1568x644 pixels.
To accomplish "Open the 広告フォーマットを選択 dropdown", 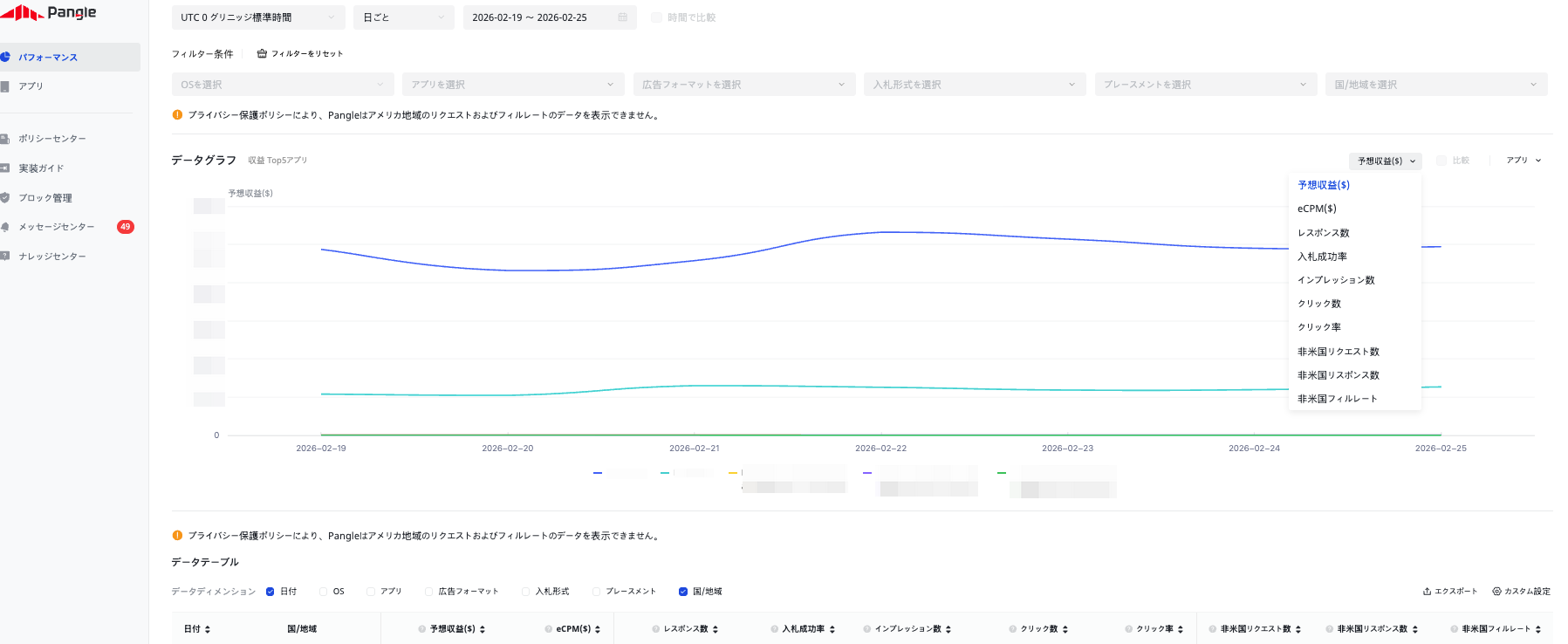I will [743, 85].
